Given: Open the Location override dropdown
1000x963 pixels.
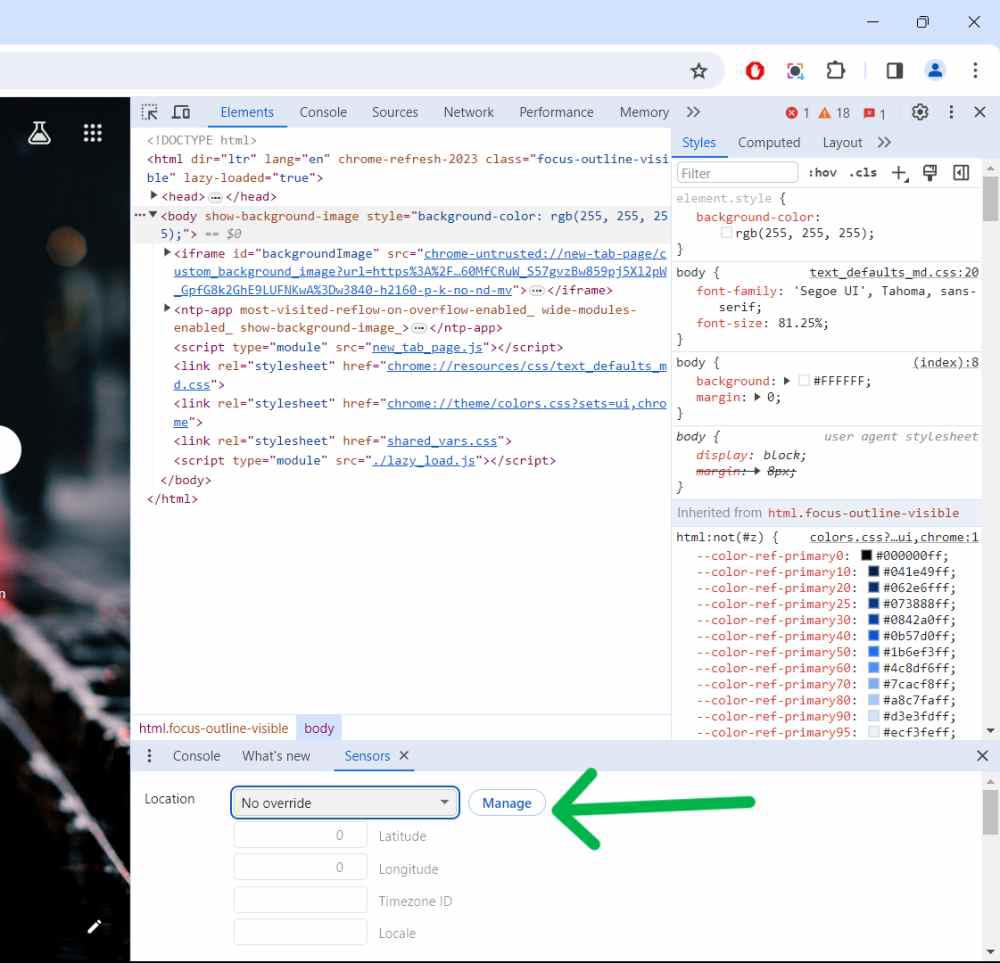Looking at the screenshot, I should [x=344, y=803].
